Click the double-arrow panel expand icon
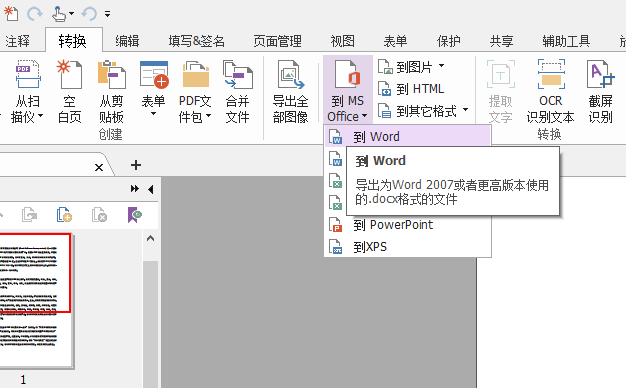626x388 pixels. 135,189
